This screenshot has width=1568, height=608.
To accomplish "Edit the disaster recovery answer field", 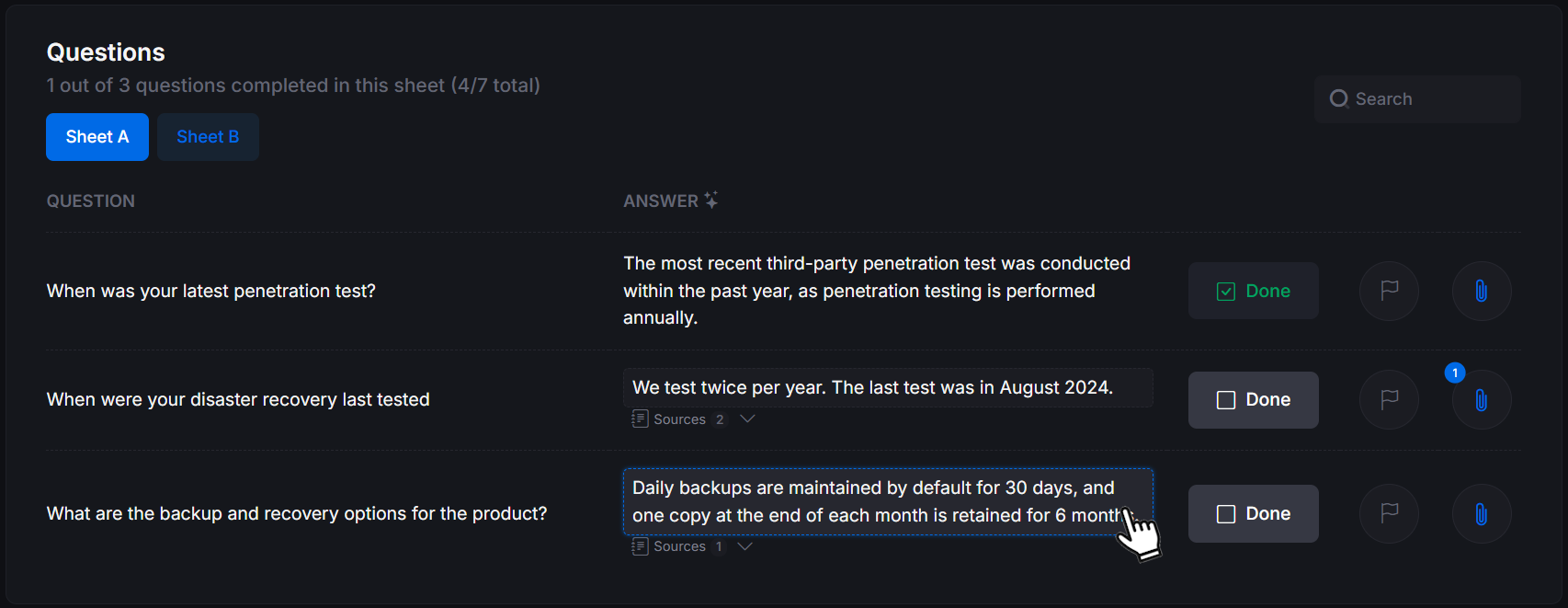I will pos(887,387).
